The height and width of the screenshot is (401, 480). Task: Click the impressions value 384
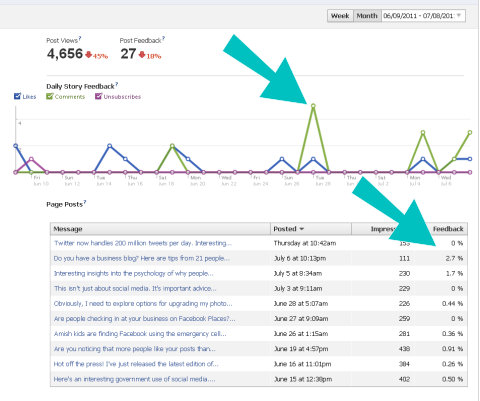coord(404,364)
